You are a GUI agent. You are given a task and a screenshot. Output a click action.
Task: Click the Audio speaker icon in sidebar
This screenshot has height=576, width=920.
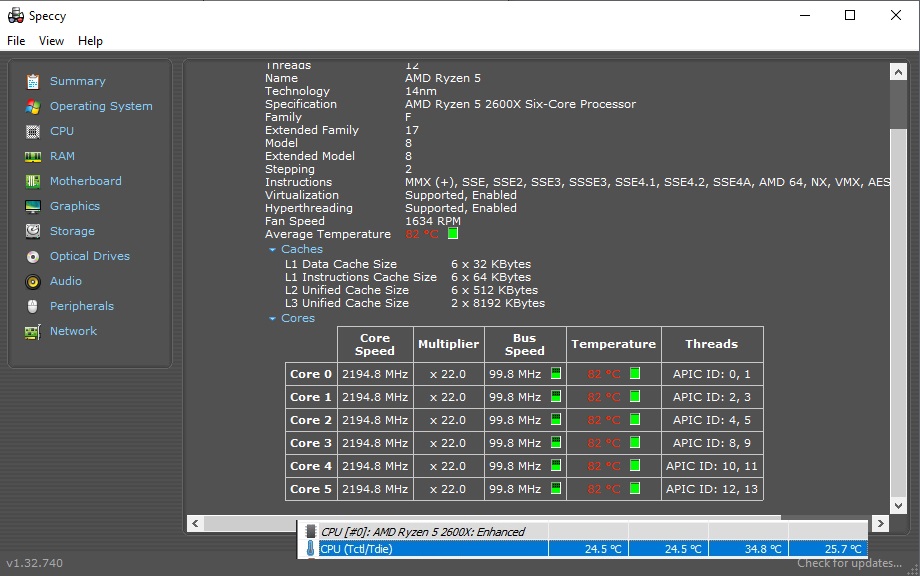coord(33,282)
